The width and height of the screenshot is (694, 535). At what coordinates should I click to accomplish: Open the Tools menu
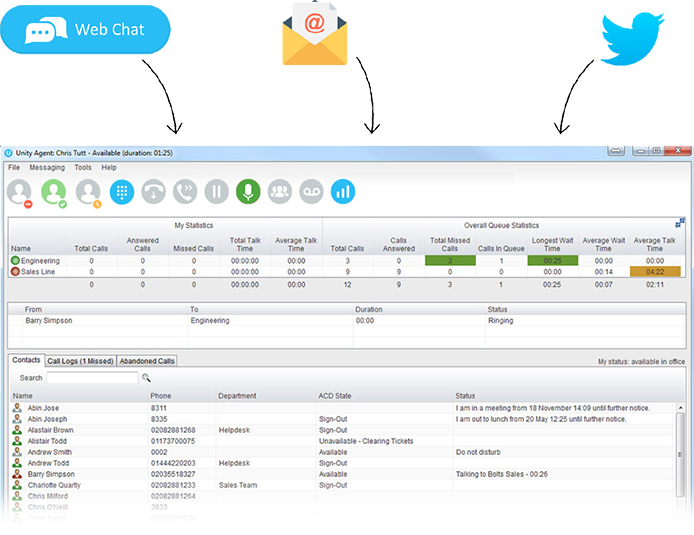click(x=83, y=168)
